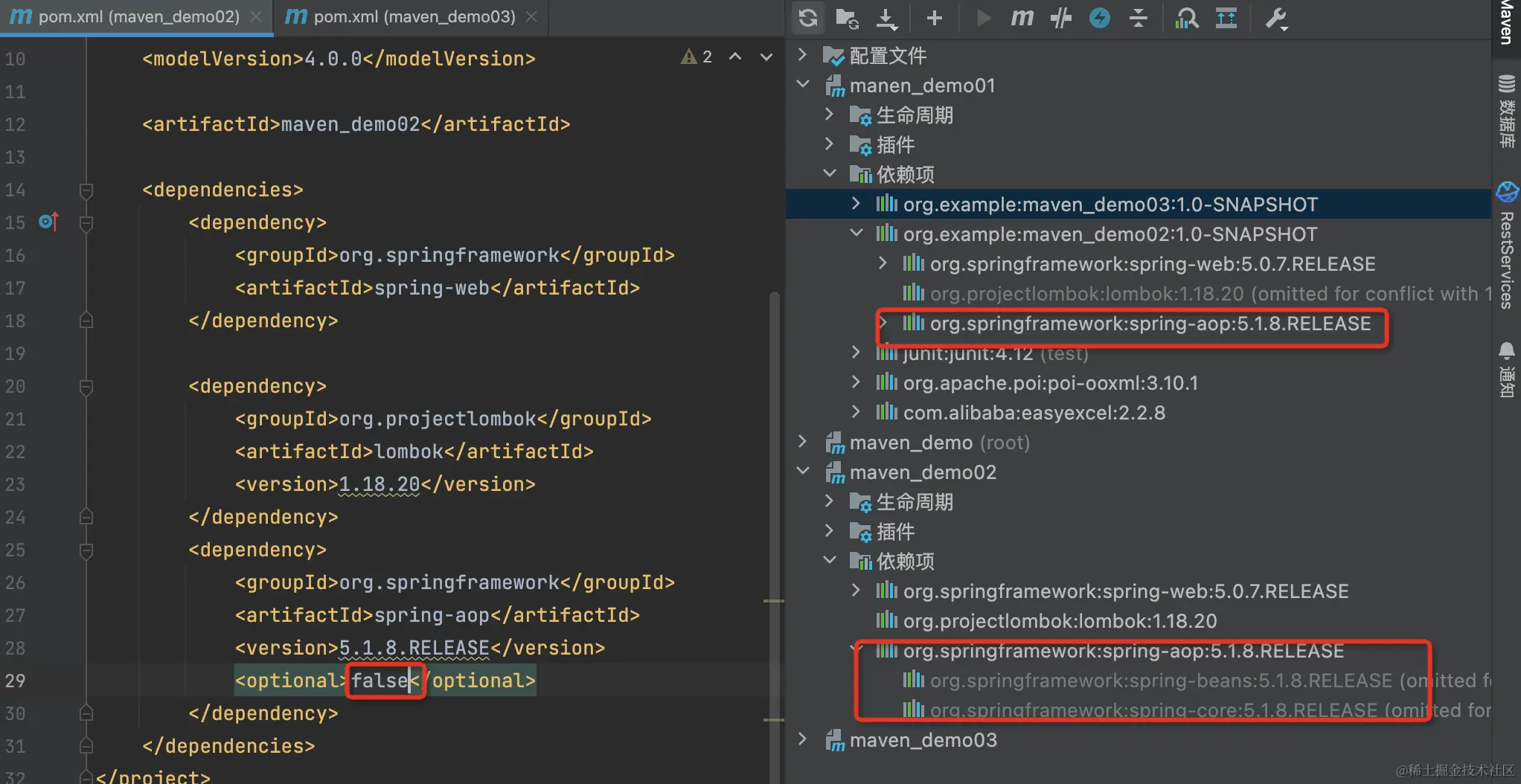This screenshot has width=1521, height=784.
Task: Toggle the fold marker on line 20
Action: pyautogui.click(x=86, y=387)
